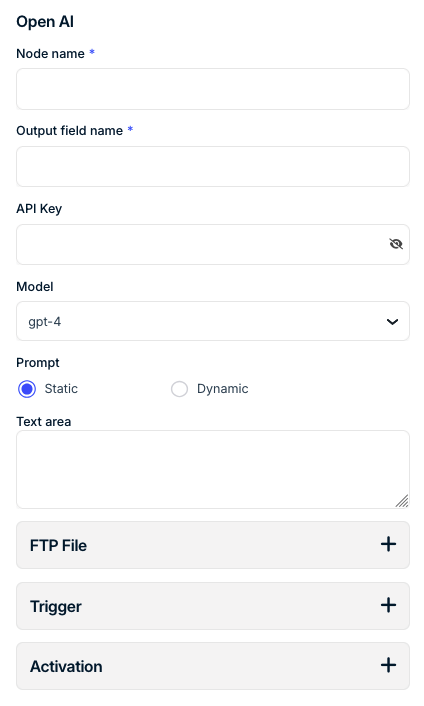This screenshot has width=424, height=706.
Task: Focus the Output field name input
Action: pyautogui.click(x=213, y=167)
